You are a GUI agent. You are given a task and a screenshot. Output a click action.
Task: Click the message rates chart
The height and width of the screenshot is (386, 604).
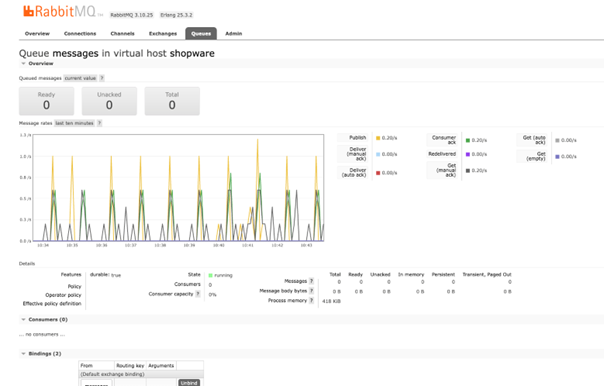[x=178, y=188]
